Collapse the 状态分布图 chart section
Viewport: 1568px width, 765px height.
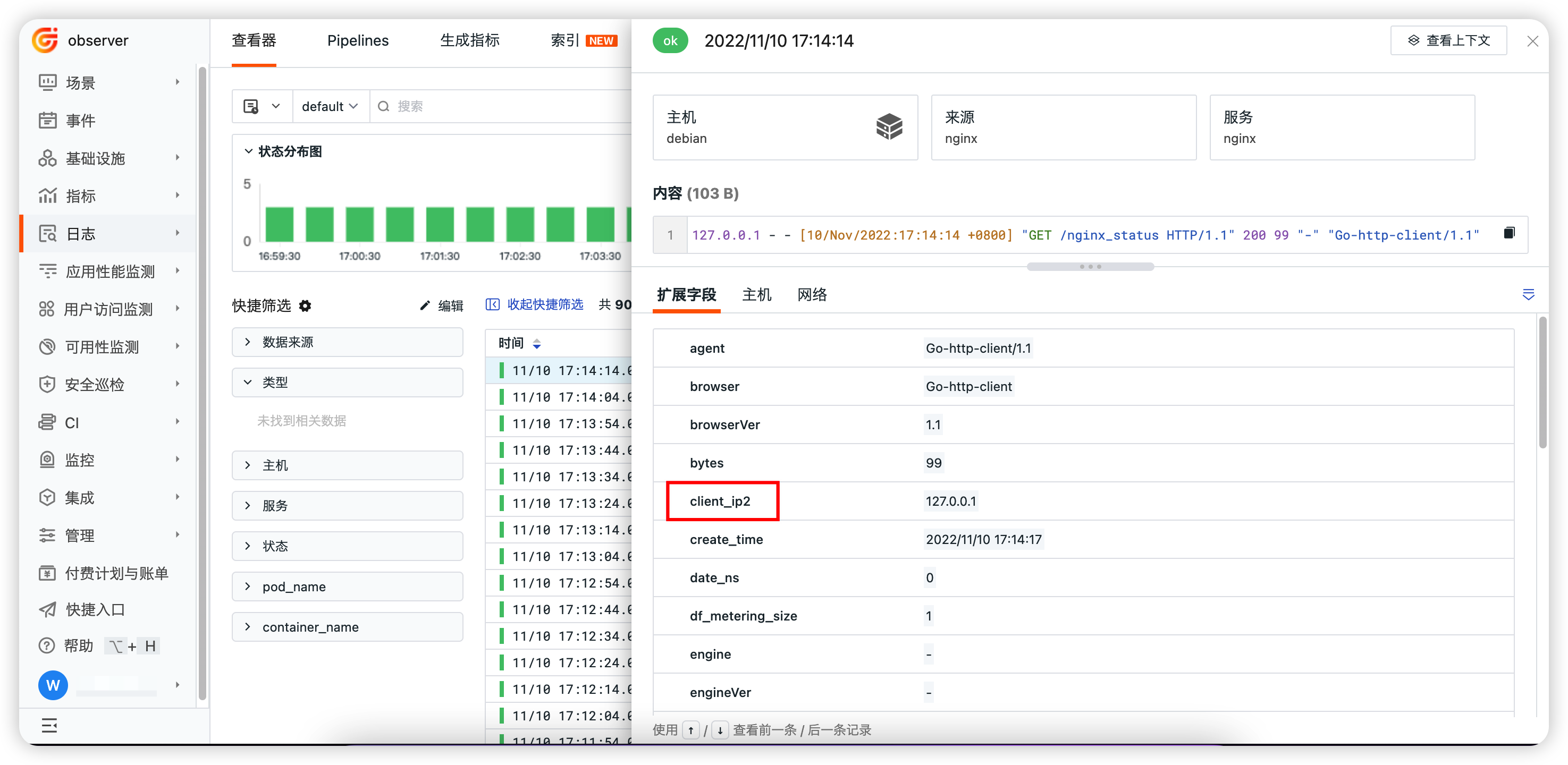pyautogui.click(x=248, y=151)
